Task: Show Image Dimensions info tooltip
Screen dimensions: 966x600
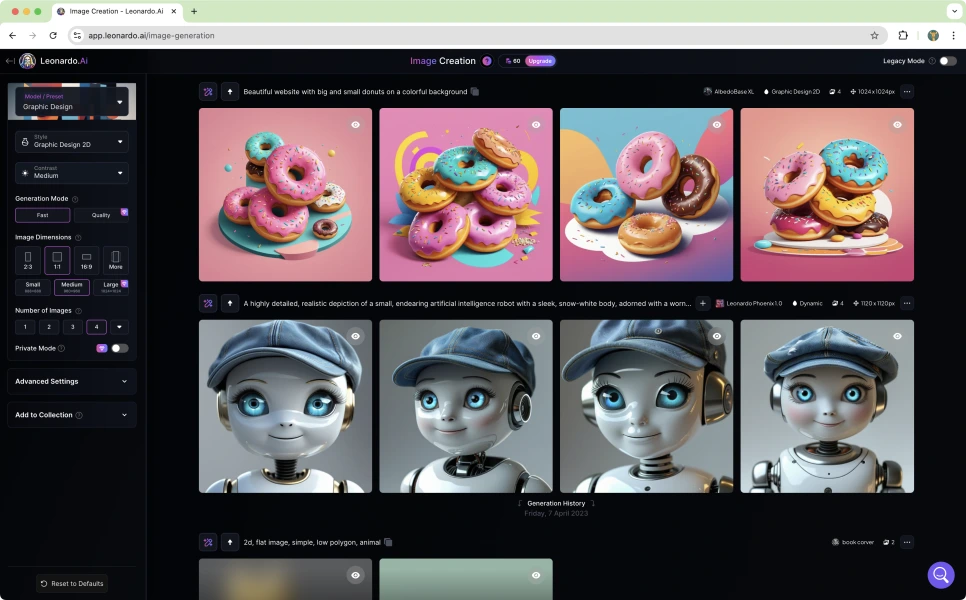Action: [78, 237]
